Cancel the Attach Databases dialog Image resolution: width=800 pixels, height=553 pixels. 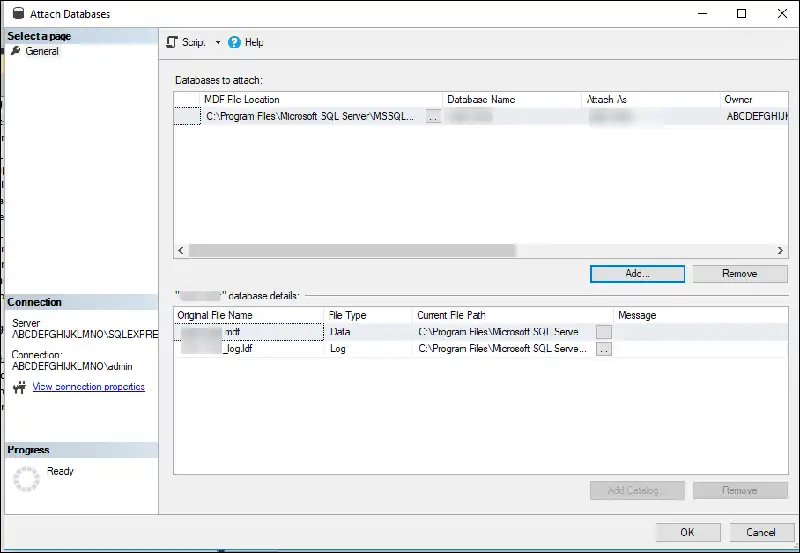tap(761, 532)
